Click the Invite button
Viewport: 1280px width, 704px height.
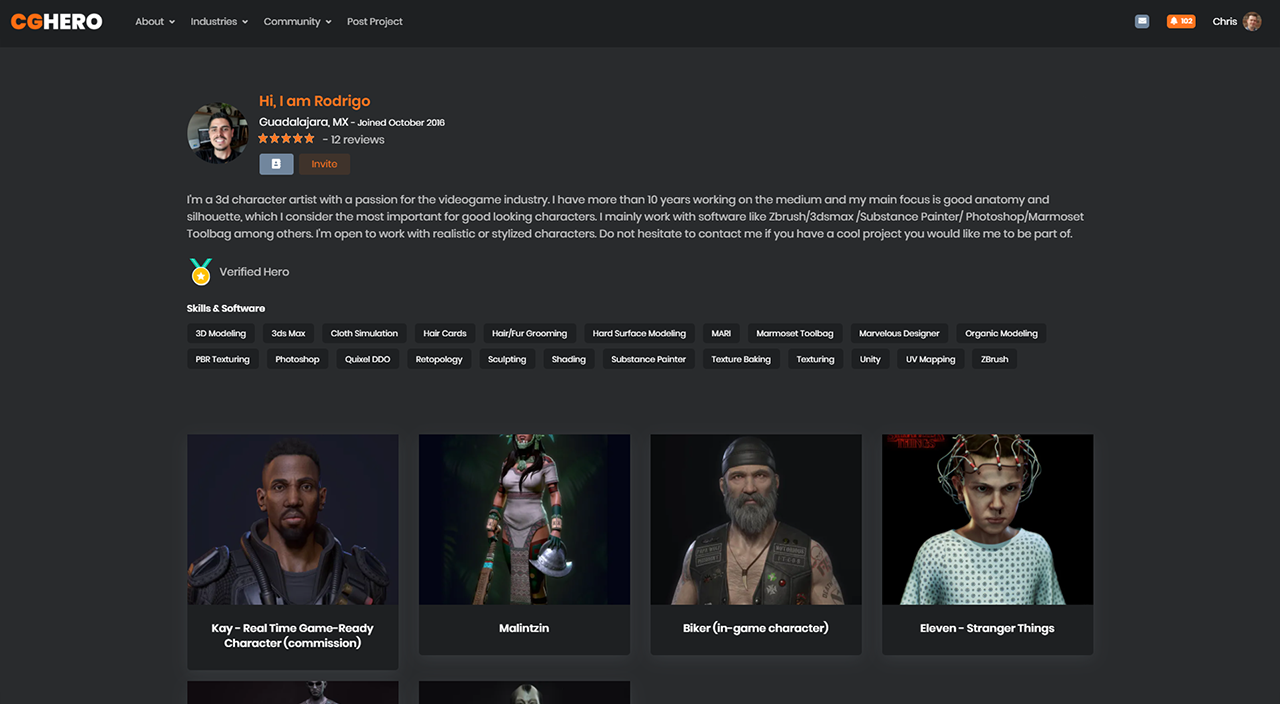[x=325, y=164]
